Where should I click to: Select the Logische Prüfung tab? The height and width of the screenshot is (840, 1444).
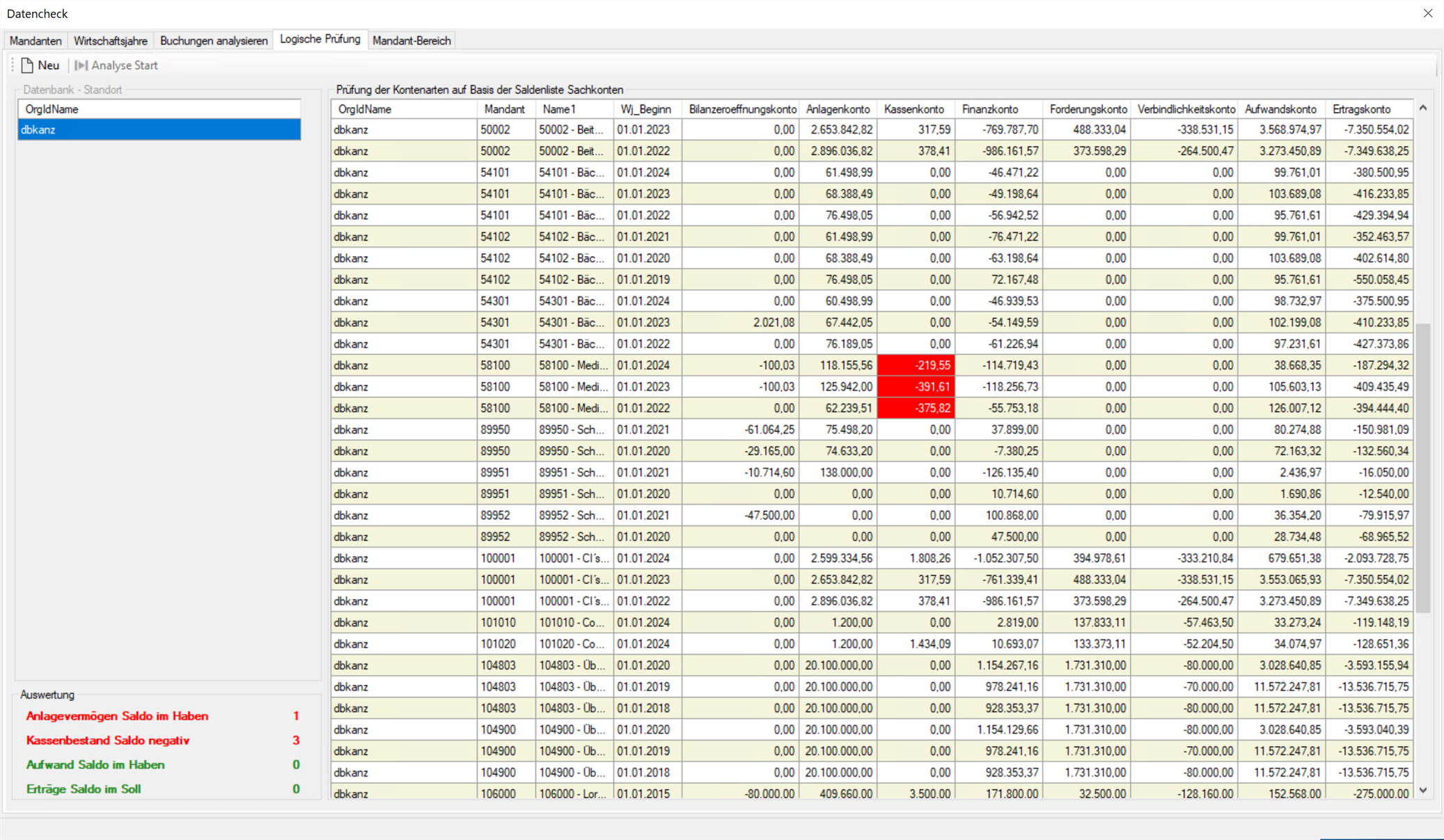(320, 39)
